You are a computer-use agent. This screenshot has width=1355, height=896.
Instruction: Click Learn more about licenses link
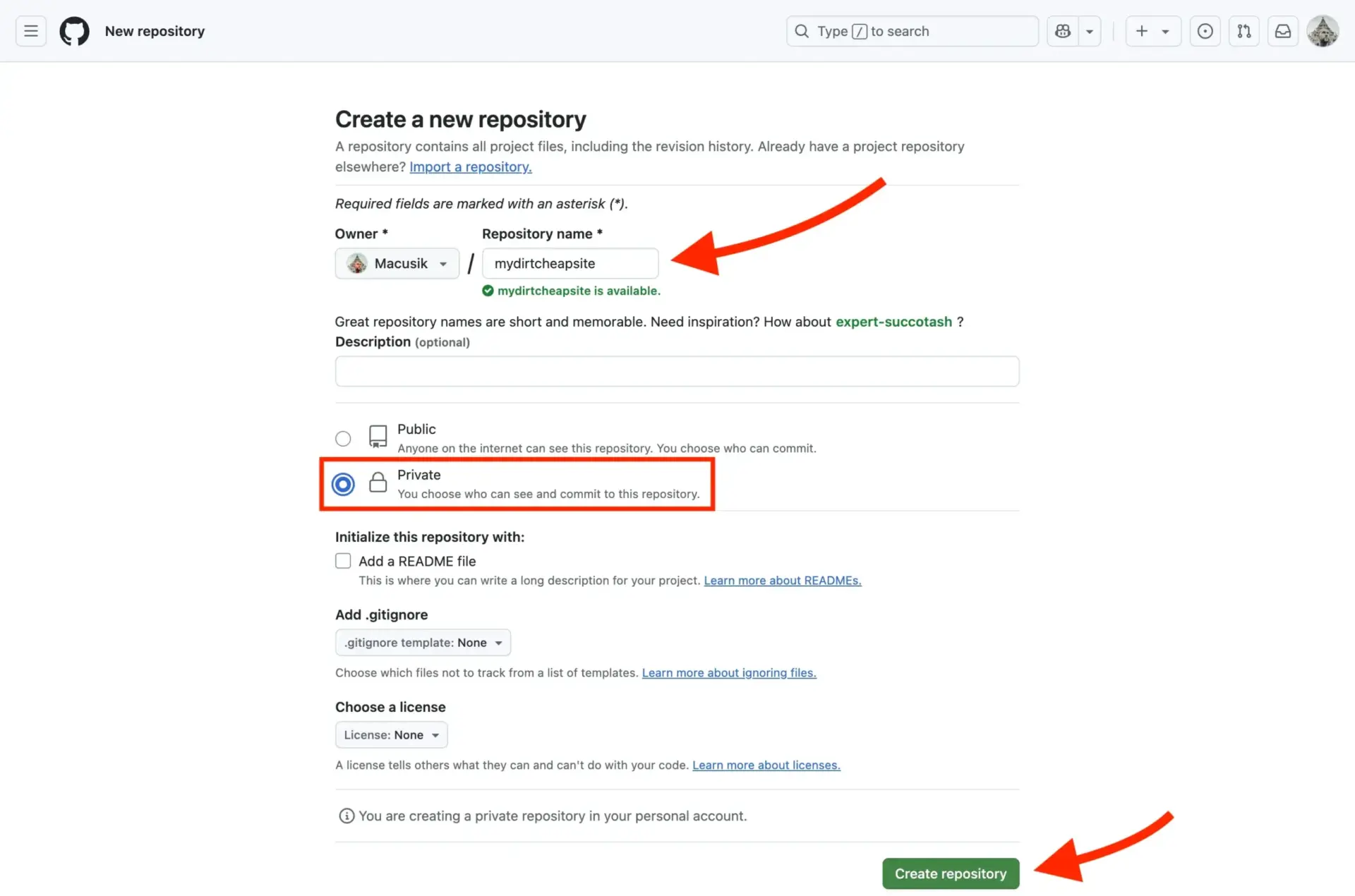(766, 765)
